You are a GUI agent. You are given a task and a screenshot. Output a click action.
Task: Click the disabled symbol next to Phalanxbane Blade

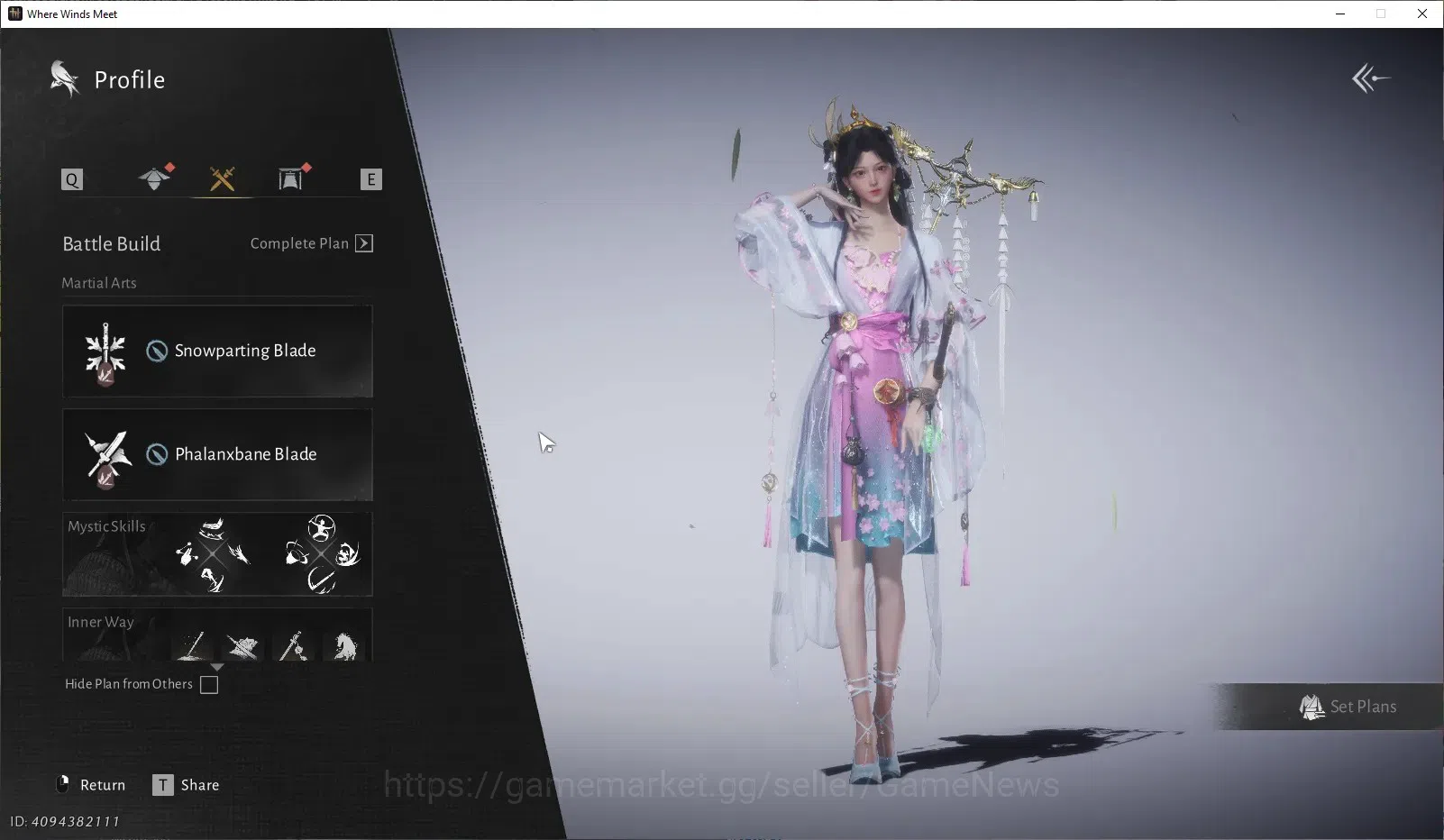(x=157, y=454)
